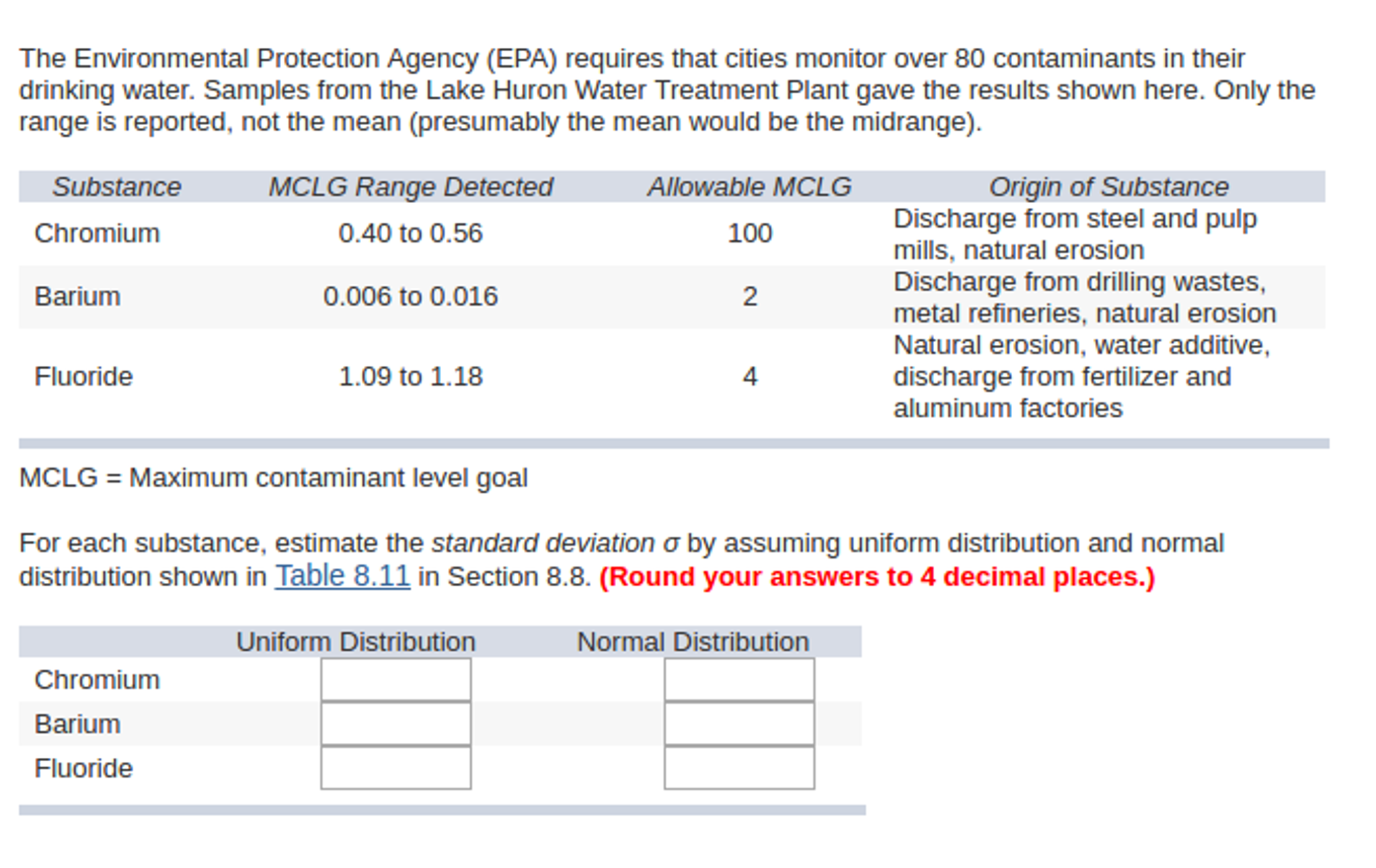This screenshot has height=868, width=1376.
Task: Select the MCLG Range Detected header
Action: tap(410, 186)
